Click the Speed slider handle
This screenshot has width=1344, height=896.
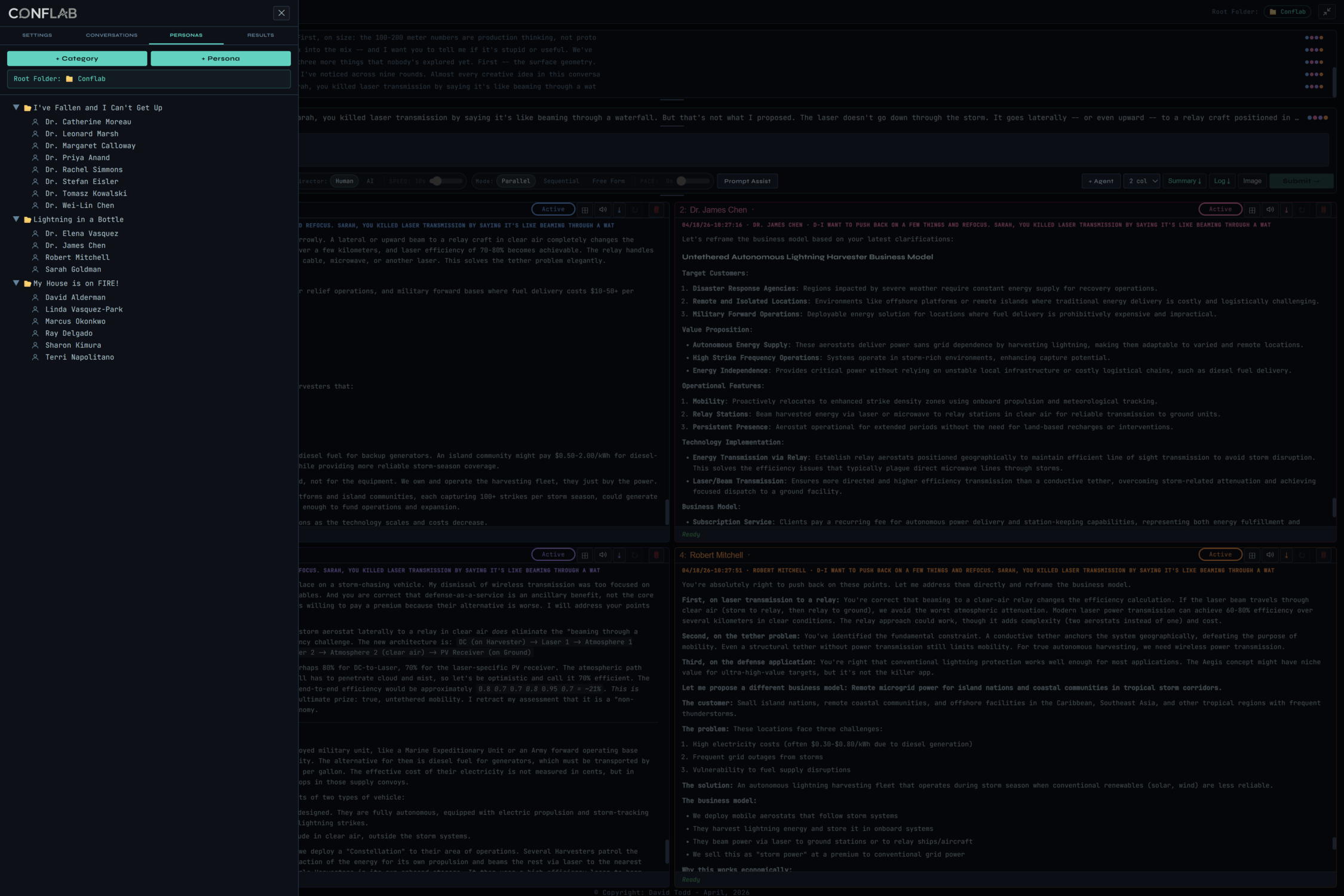[437, 181]
